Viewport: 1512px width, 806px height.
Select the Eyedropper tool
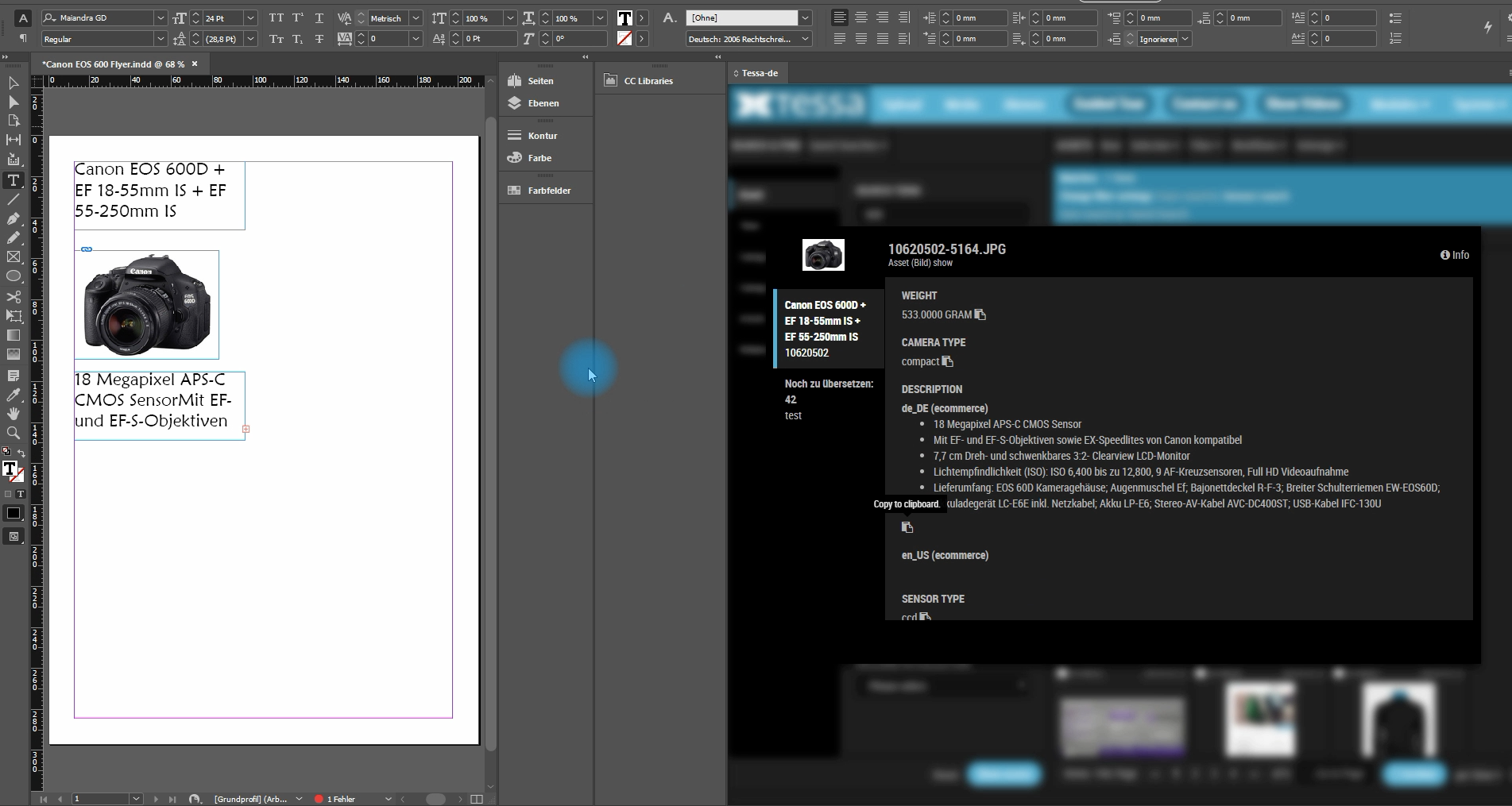coord(14,395)
